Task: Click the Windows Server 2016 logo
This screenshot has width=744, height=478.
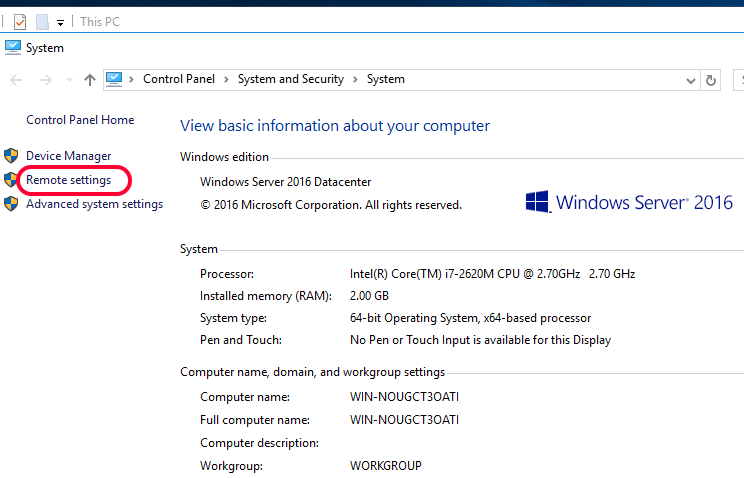Action: tap(629, 202)
